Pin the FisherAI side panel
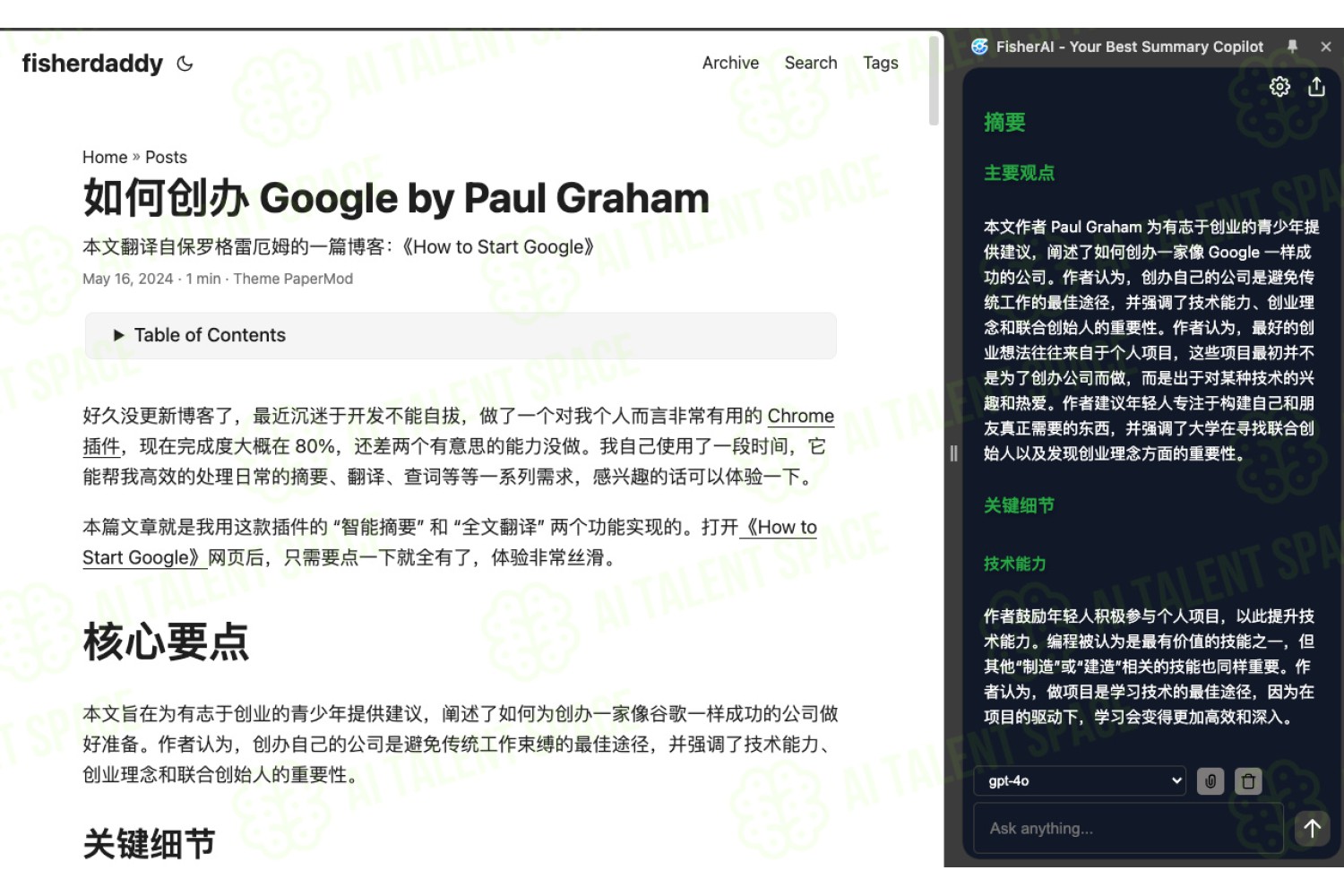This screenshot has height=896, width=1344. click(1292, 47)
